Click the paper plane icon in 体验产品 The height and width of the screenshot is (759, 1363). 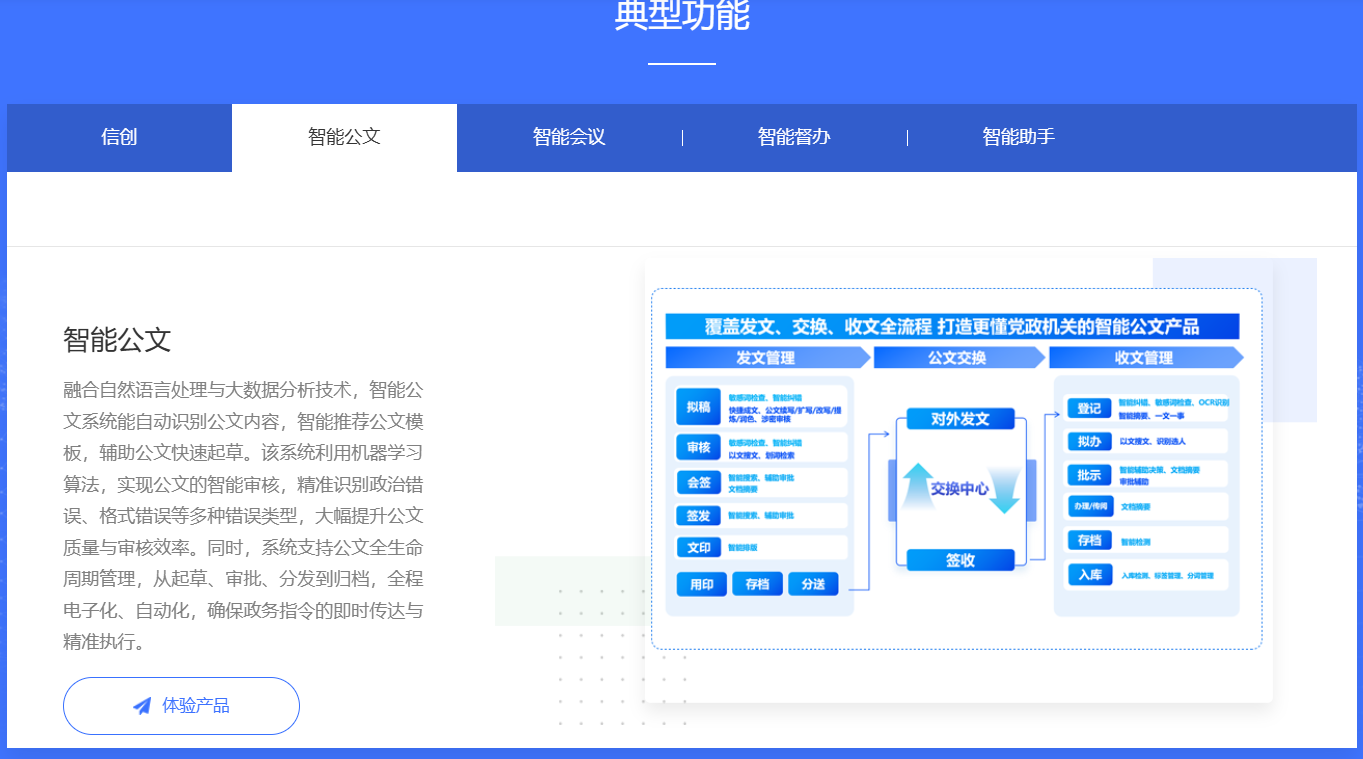coord(142,706)
